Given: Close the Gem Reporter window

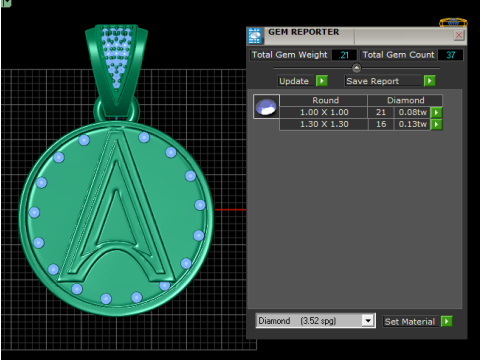Looking at the screenshot, I should [x=459, y=35].
